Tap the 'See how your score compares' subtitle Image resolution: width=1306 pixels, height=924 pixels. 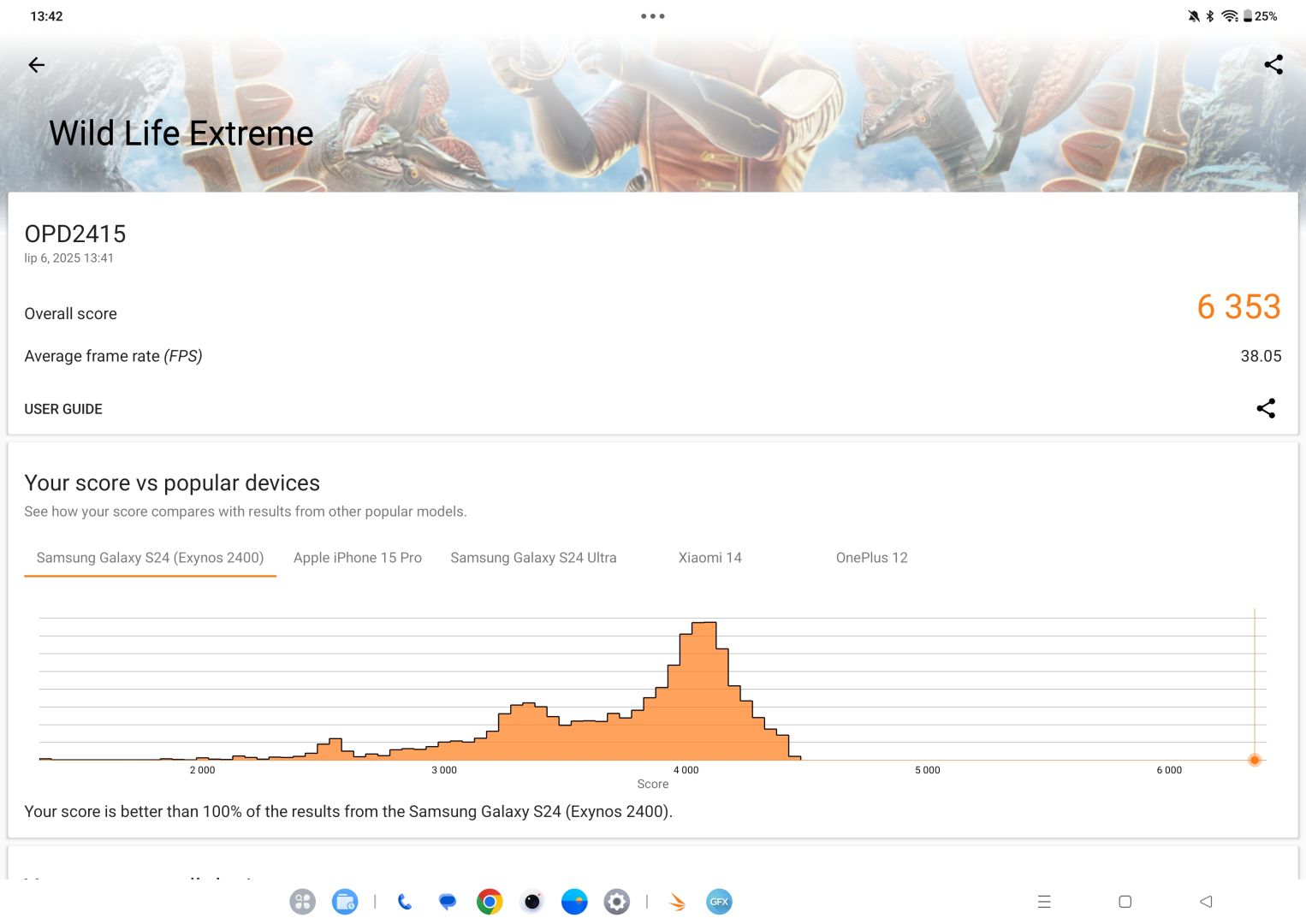click(246, 512)
